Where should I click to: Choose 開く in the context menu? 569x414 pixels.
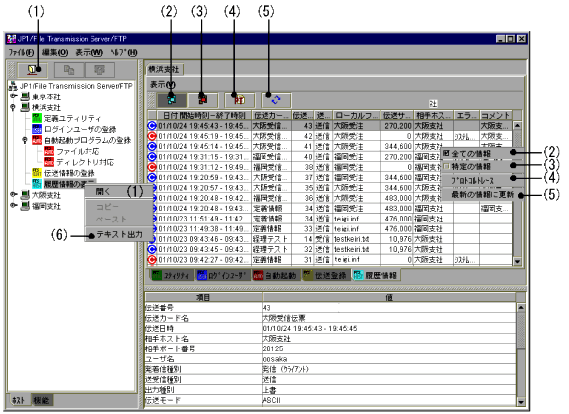(118, 192)
